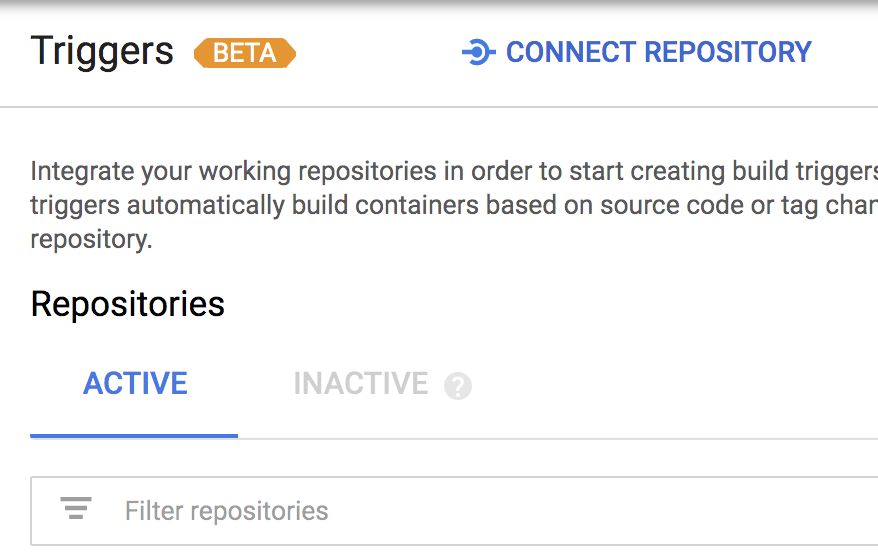Click the word 'repository.' ending the description
Screen dimensions: 878x552
click(92, 241)
